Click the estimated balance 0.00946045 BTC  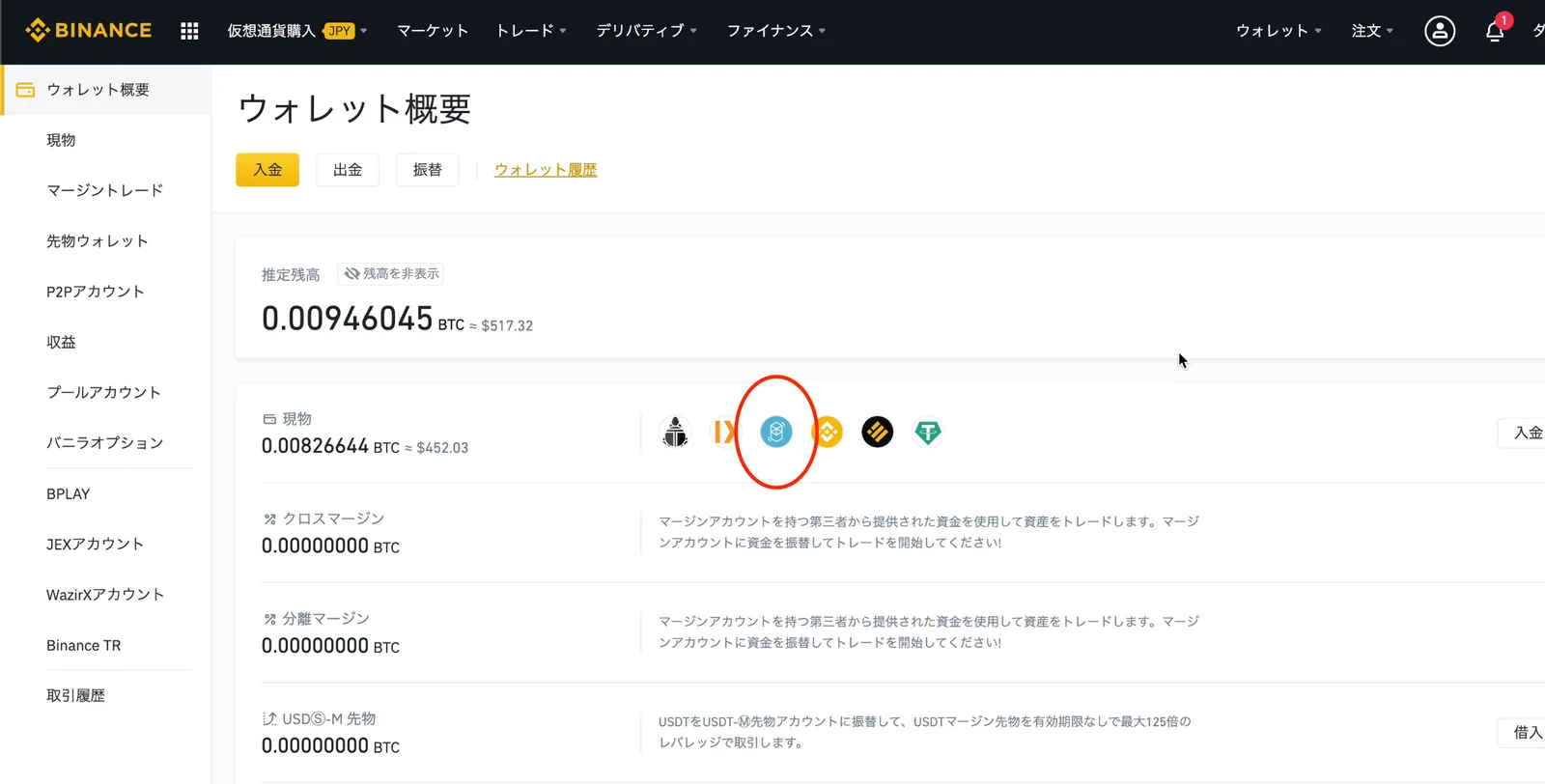click(x=363, y=319)
